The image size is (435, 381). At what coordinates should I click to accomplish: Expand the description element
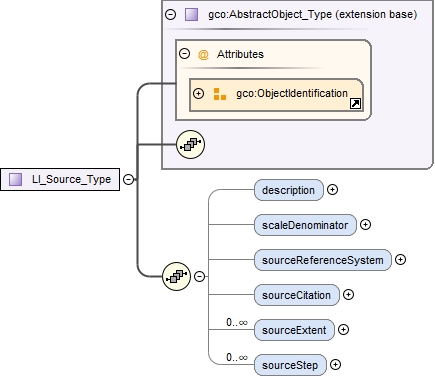(332, 190)
